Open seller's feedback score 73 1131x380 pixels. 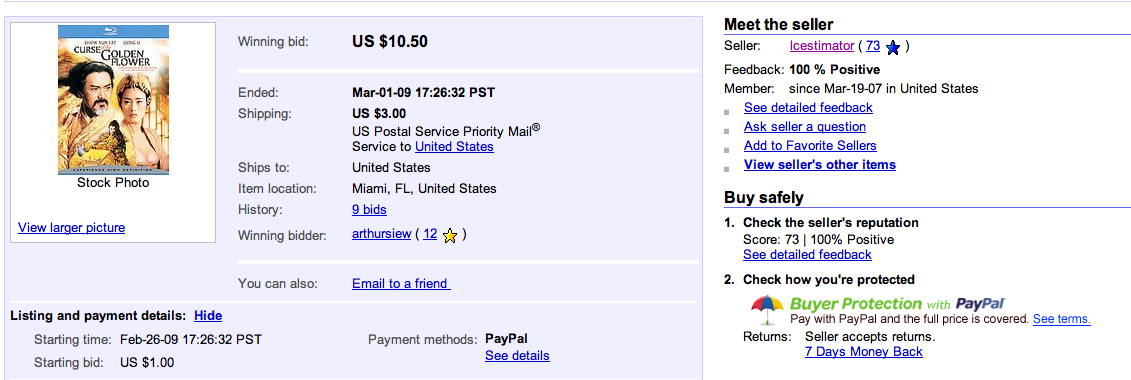(x=873, y=46)
